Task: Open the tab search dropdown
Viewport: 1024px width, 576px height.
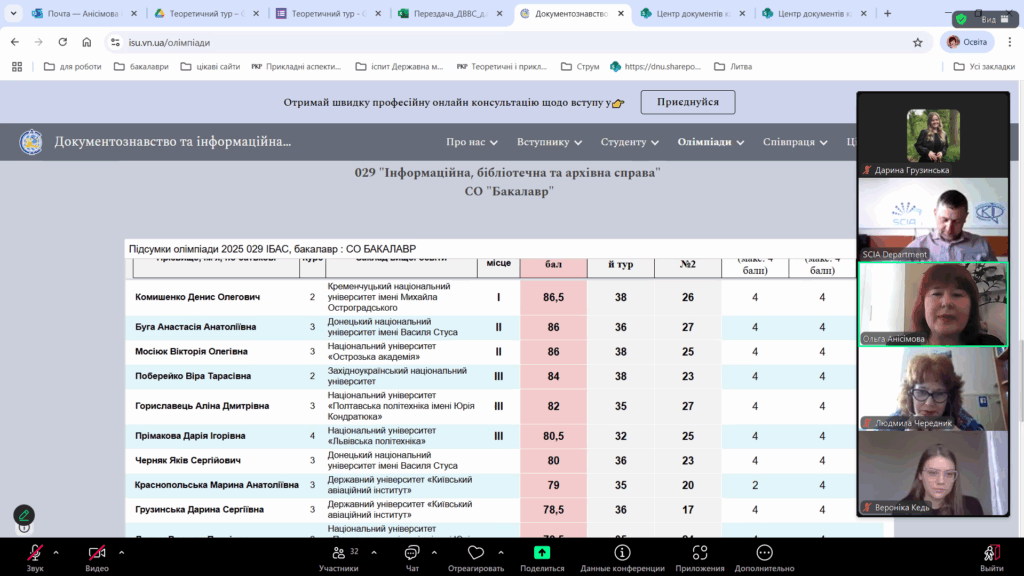Action: (13, 13)
